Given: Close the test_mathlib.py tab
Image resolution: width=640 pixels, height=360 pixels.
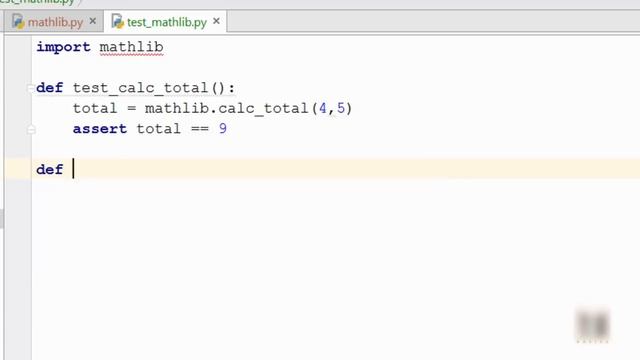Looking at the screenshot, I should point(216,21).
